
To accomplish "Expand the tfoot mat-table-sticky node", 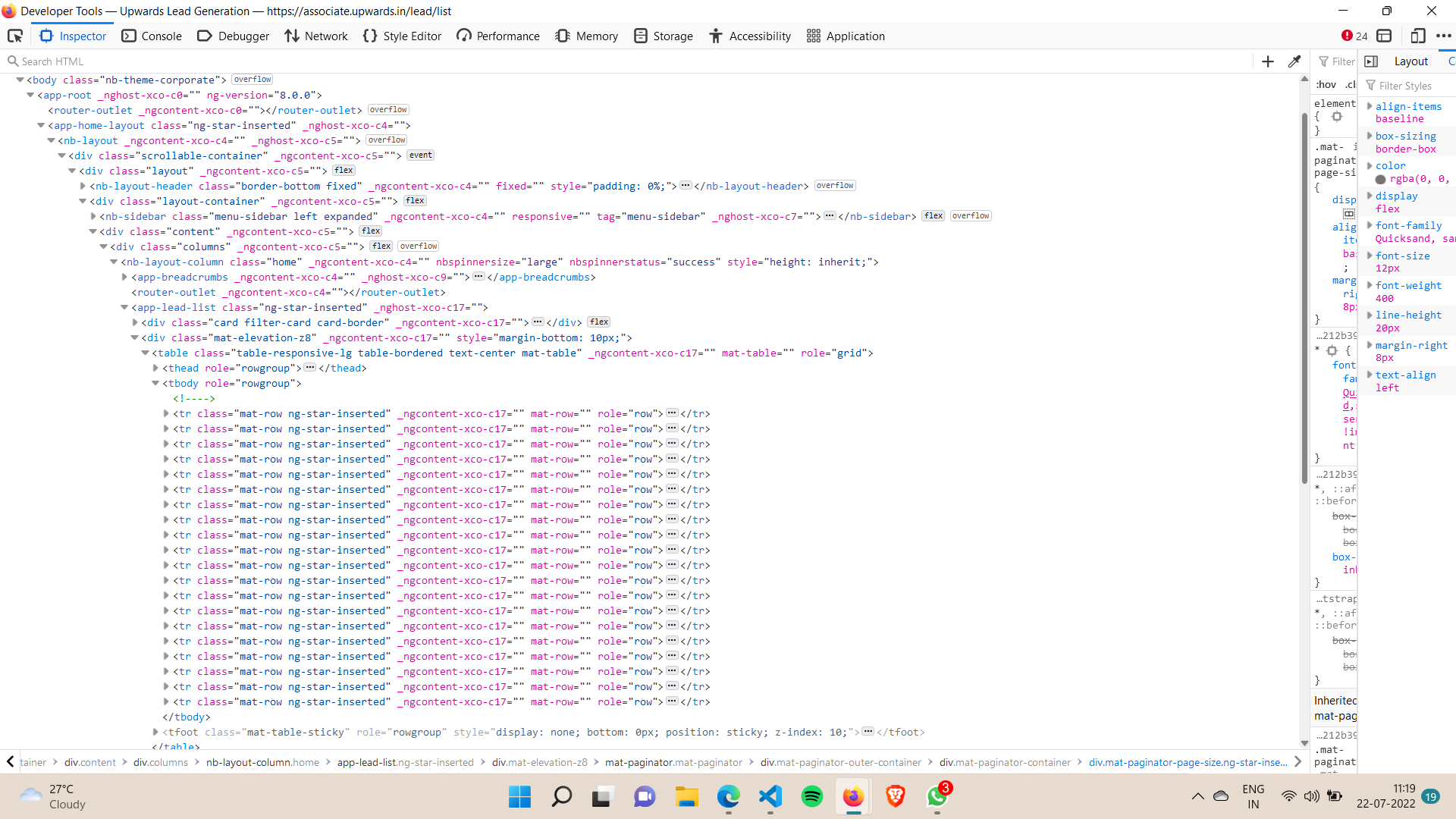I will pyautogui.click(x=155, y=732).
